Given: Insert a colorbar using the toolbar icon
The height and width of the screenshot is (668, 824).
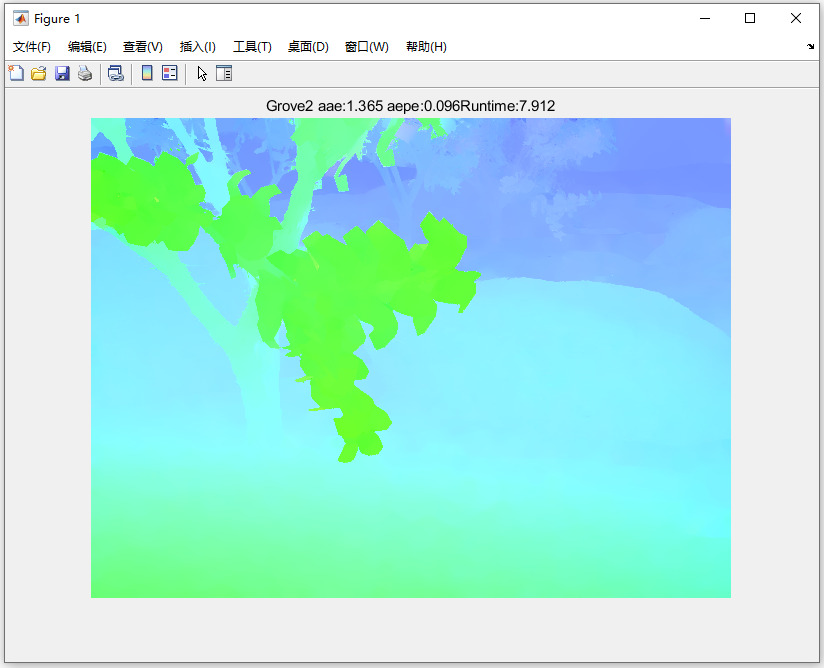Looking at the screenshot, I should (x=147, y=73).
